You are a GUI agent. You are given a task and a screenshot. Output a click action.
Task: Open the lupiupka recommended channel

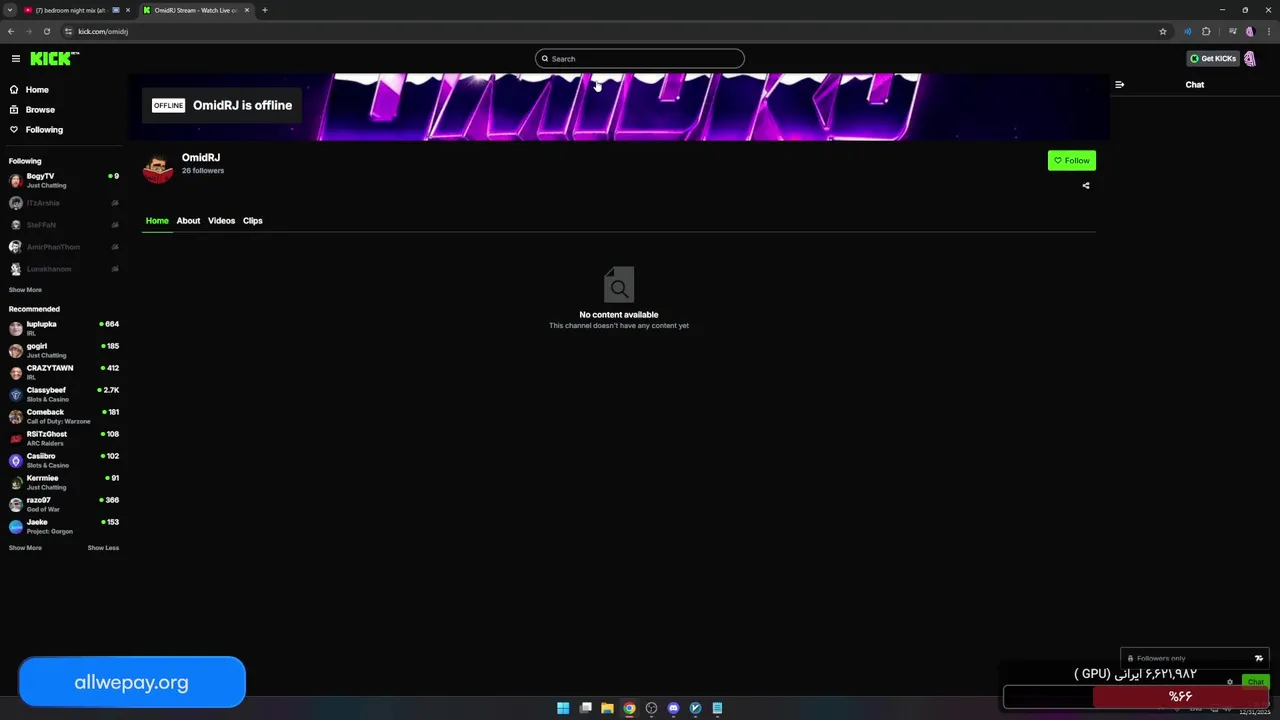64,328
